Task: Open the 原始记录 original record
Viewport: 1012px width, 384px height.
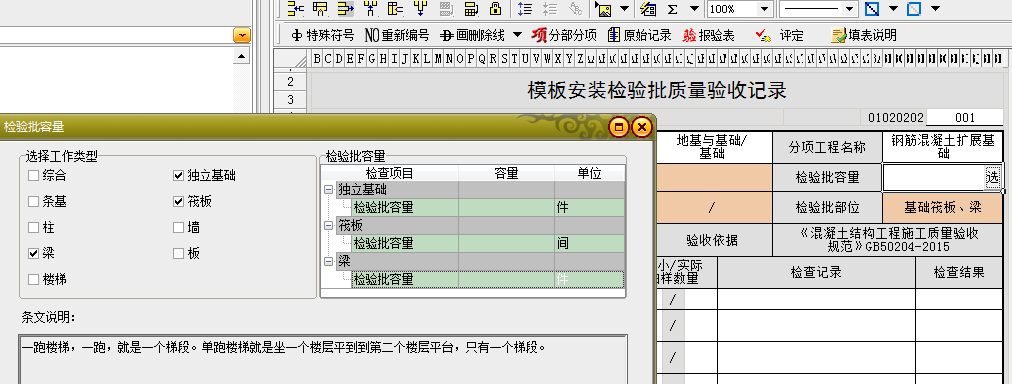Action: (639, 35)
